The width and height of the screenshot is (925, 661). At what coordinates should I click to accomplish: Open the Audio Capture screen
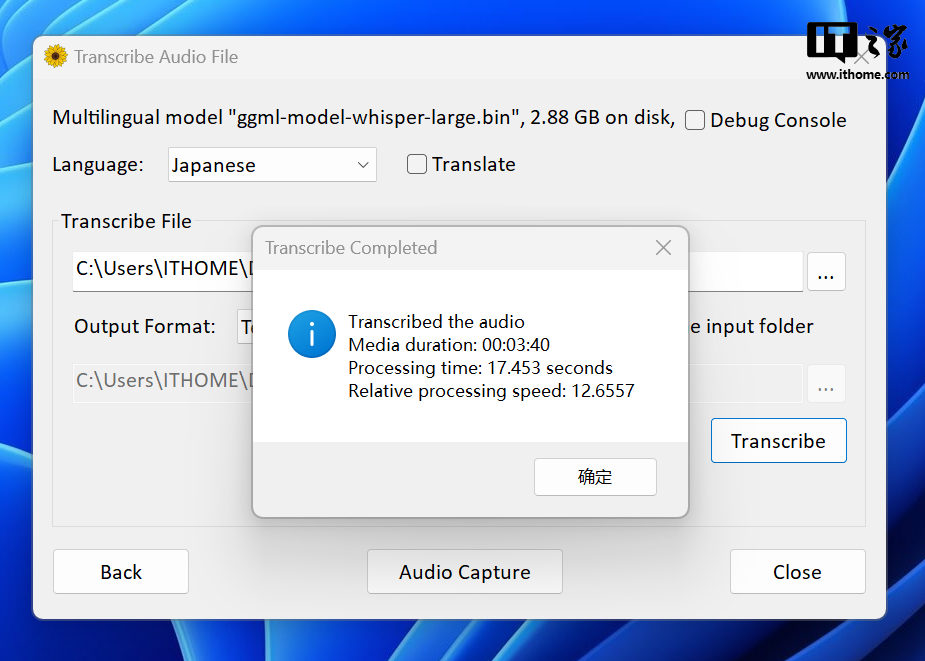tap(465, 572)
